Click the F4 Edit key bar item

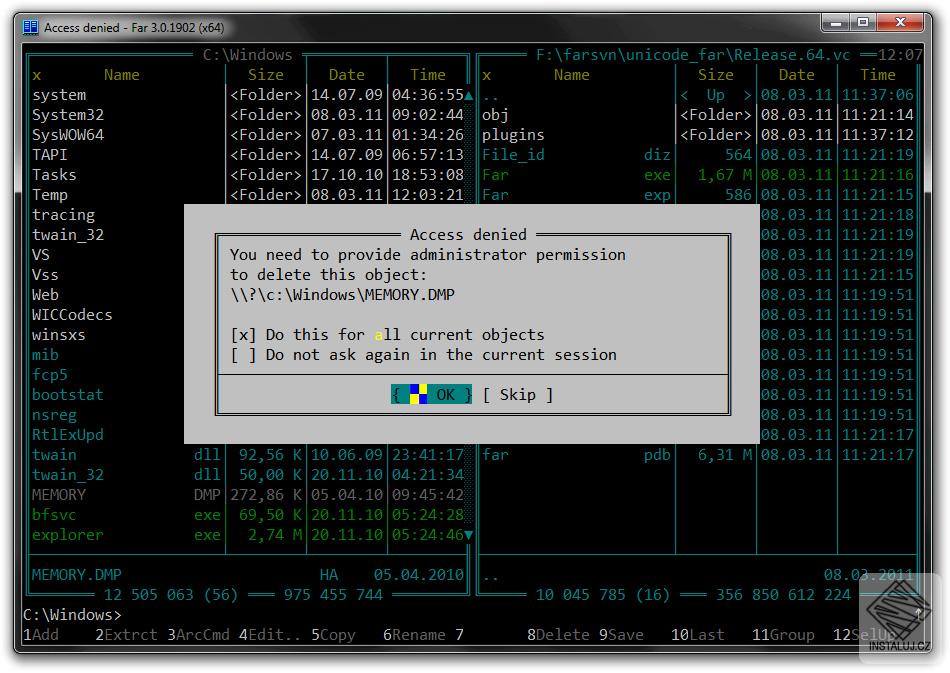click(270, 635)
